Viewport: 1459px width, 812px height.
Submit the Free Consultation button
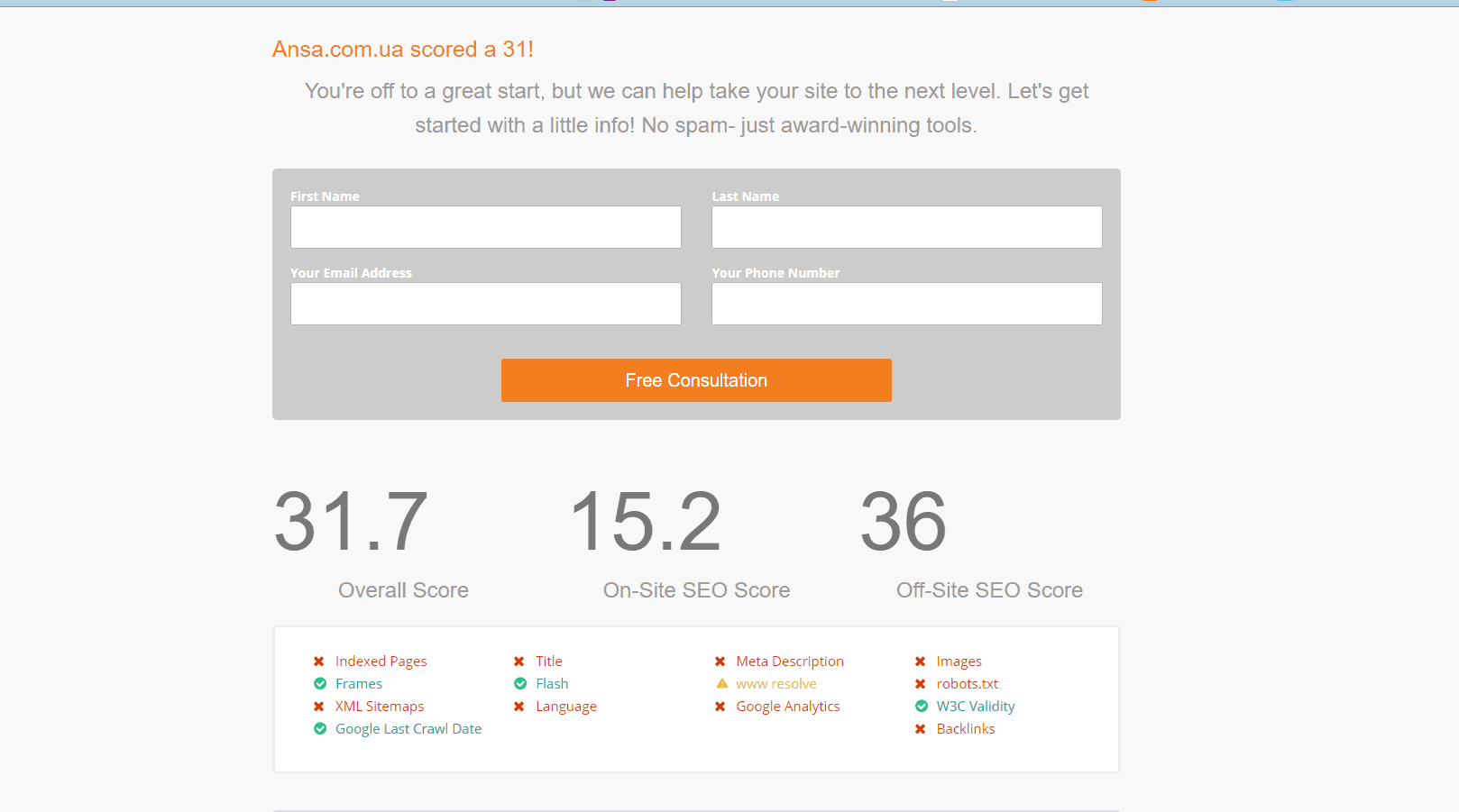[x=696, y=380]
